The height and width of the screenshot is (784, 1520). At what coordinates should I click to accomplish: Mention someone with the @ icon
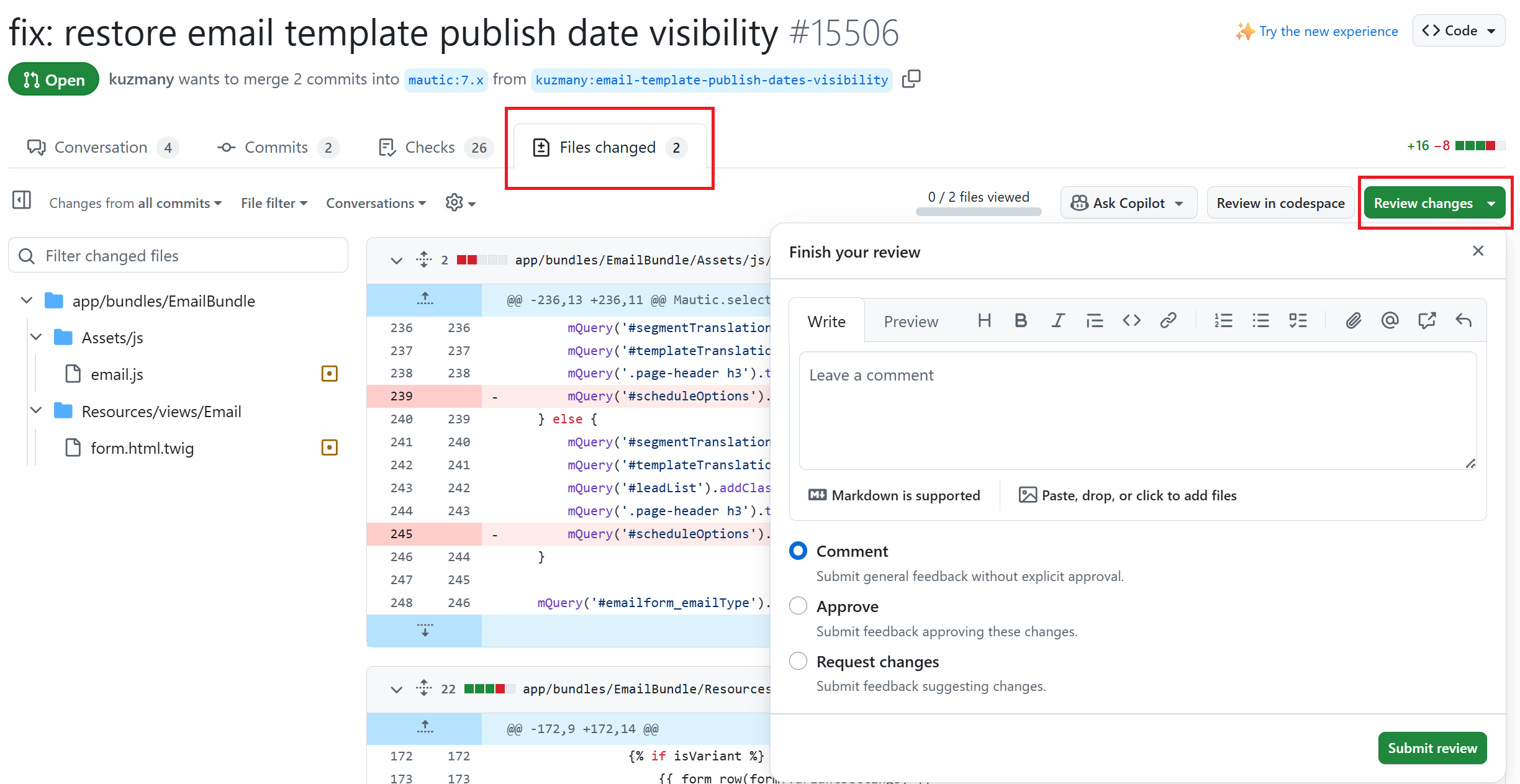tap(1390, 320)
